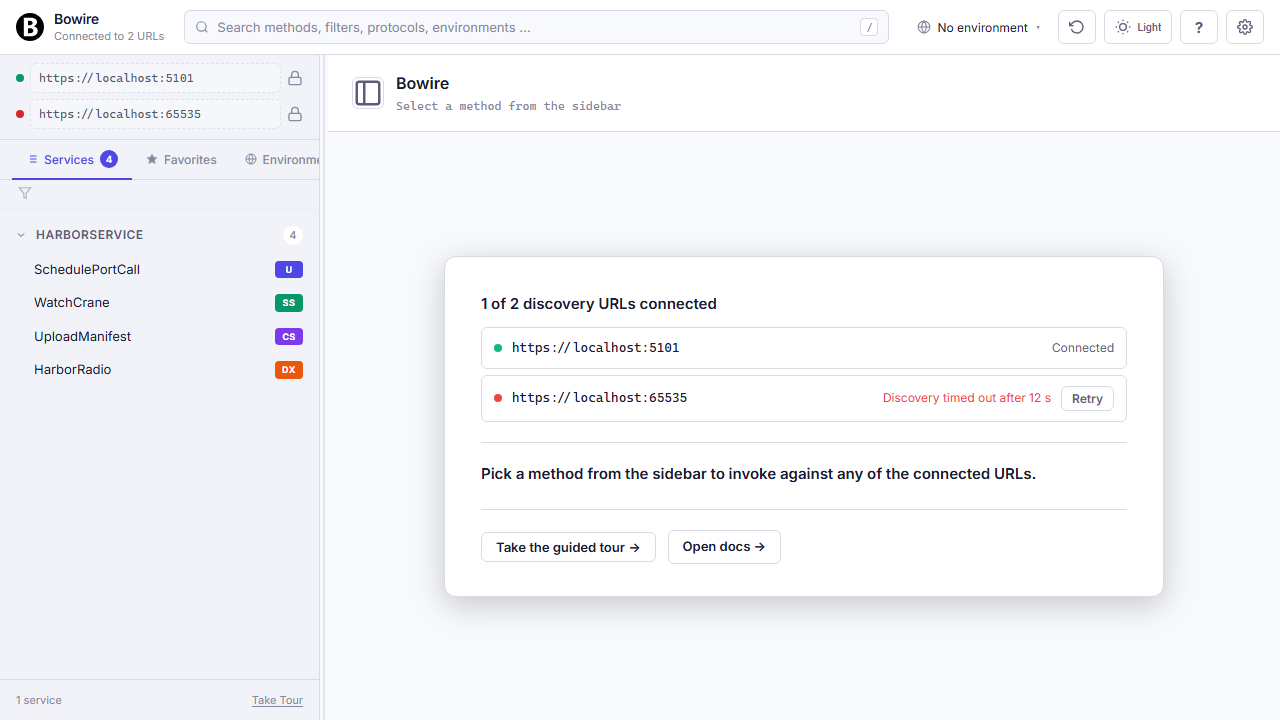Switch to the Services tab
Screen dimensions: 1280x720
pos(72,160)
